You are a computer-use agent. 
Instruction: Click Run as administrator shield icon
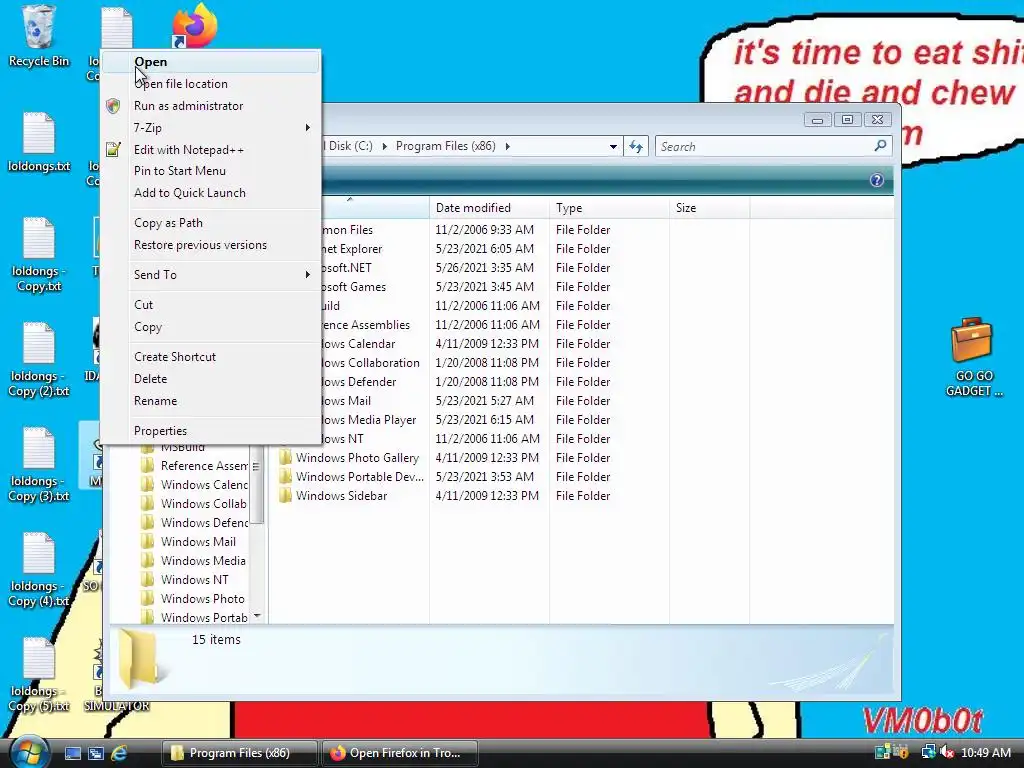[x=113, y=106]
